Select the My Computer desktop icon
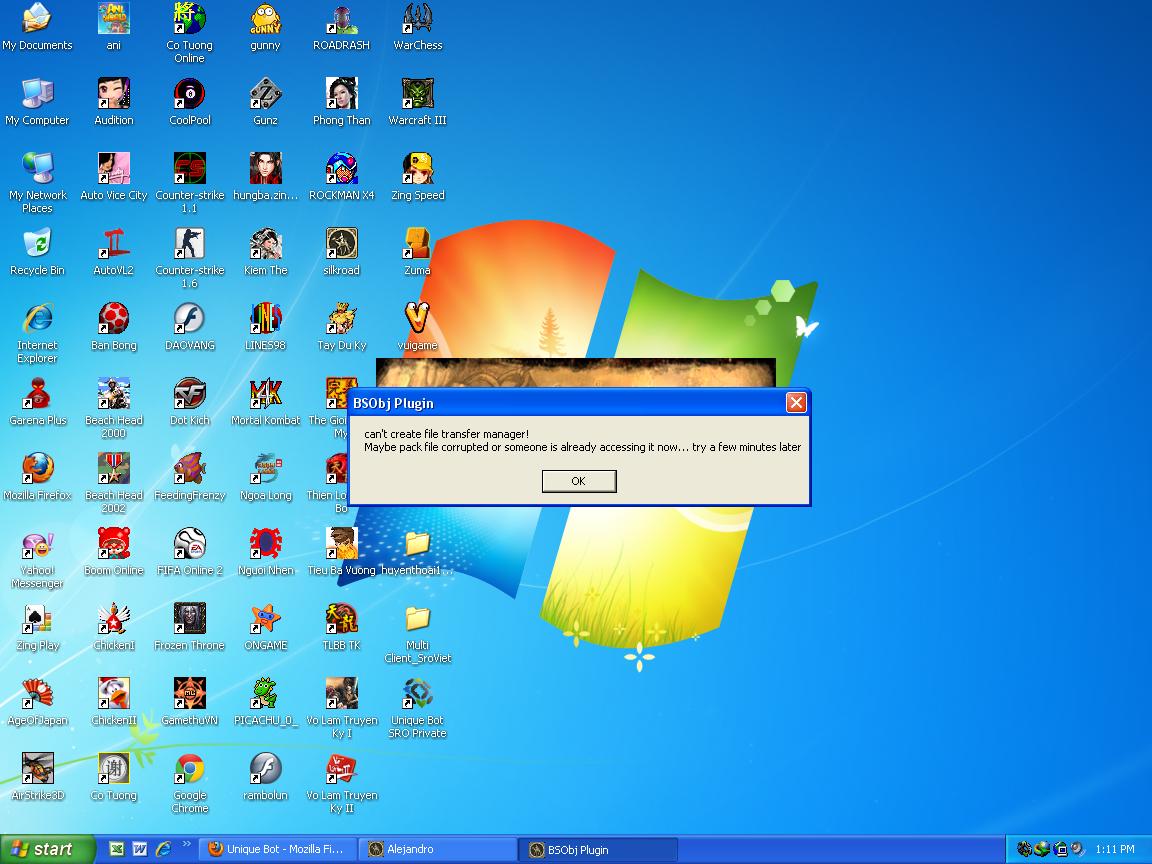 [x=37, y=103]
